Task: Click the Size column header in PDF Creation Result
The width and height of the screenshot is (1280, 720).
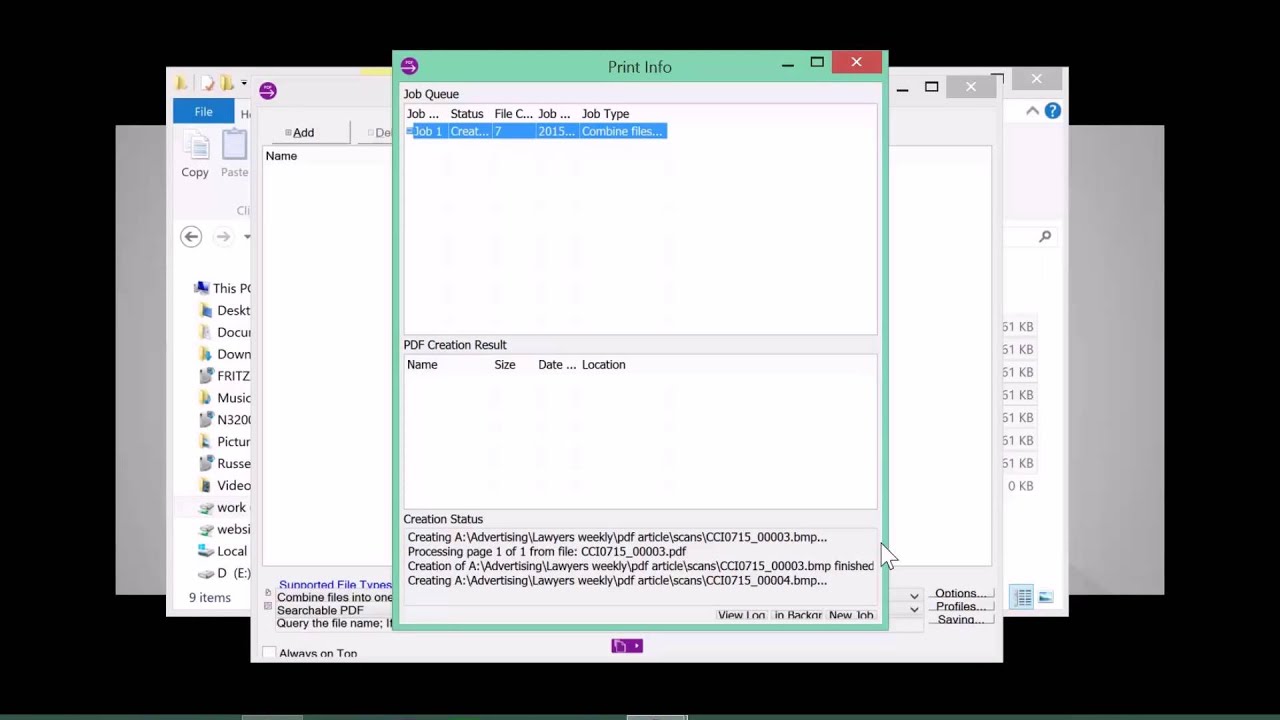Action: pyautogui.click(x=505, y=365)
